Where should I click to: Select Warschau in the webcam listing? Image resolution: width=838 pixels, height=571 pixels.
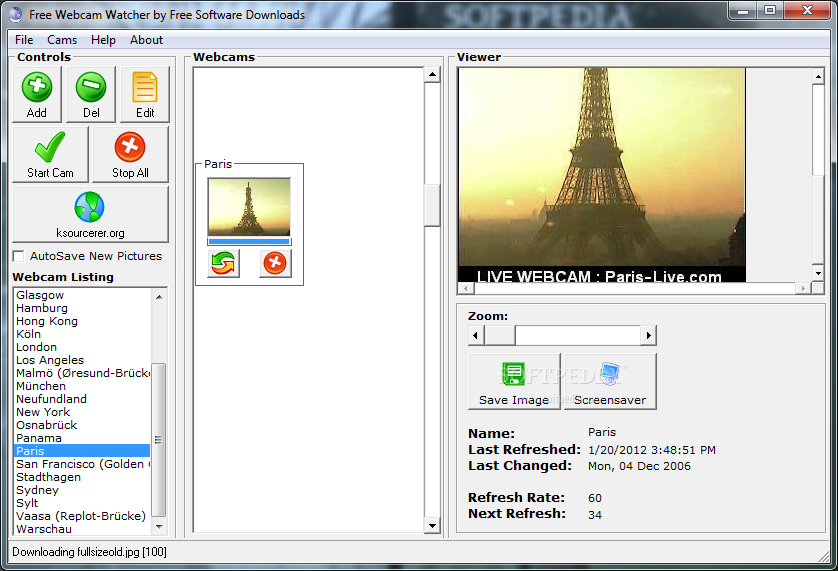(82, 529)
